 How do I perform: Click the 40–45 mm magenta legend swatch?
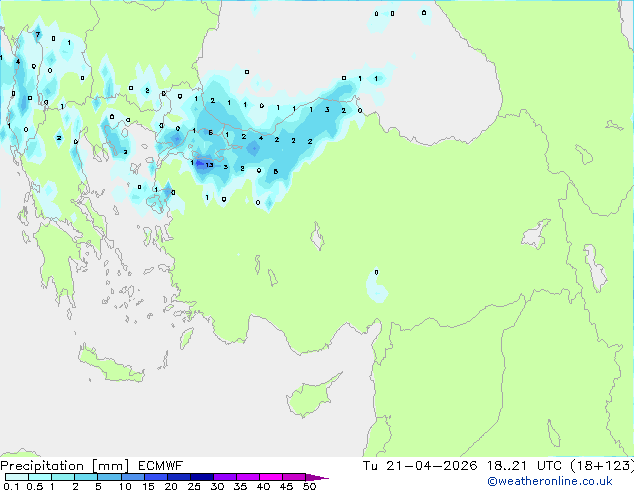click(271, 477)
